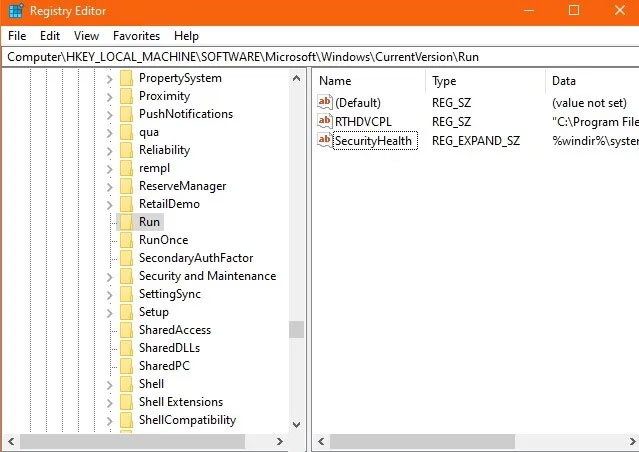Click the SettingSync folder icon
This screenshot has height=452, width=639.
(126, 294)
